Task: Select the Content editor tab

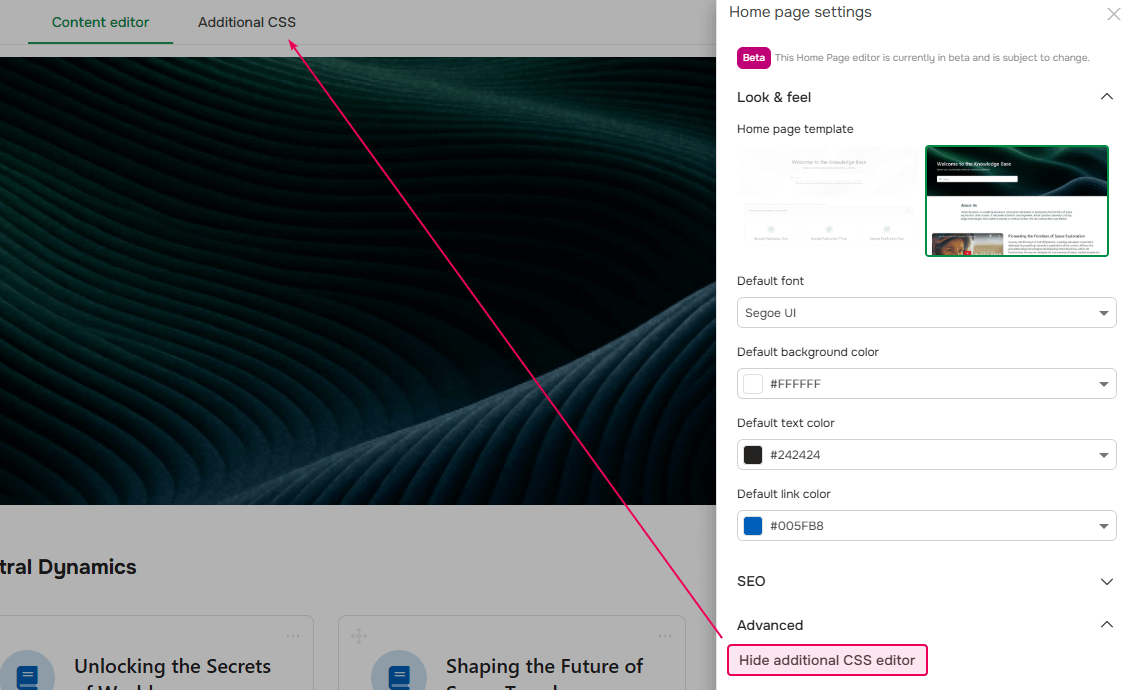Action: click(100, 21)
